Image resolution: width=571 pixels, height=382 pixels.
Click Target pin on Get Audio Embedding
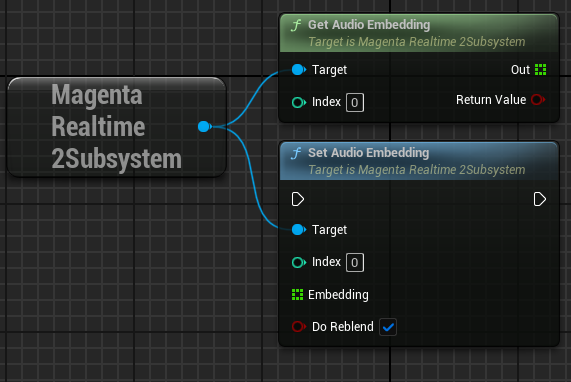point(299,70)
